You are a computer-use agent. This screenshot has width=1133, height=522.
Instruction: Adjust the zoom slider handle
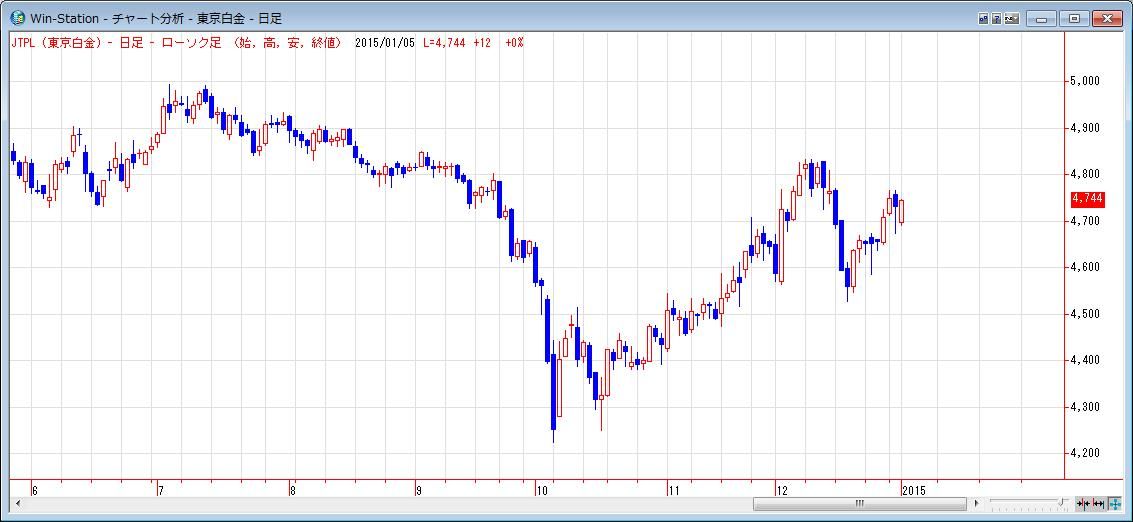click(1063, 502)
